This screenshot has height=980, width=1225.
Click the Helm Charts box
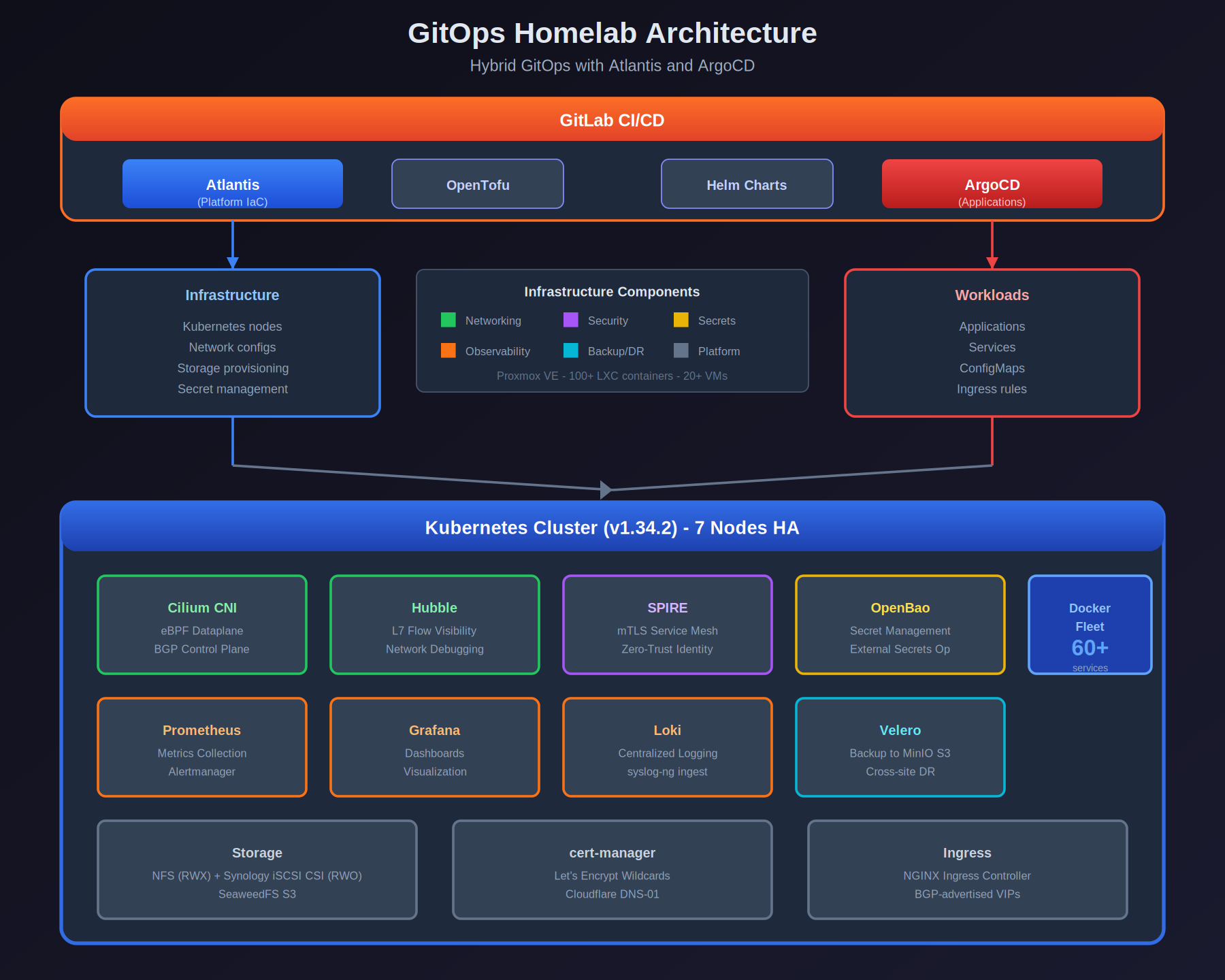pos(747,184)
